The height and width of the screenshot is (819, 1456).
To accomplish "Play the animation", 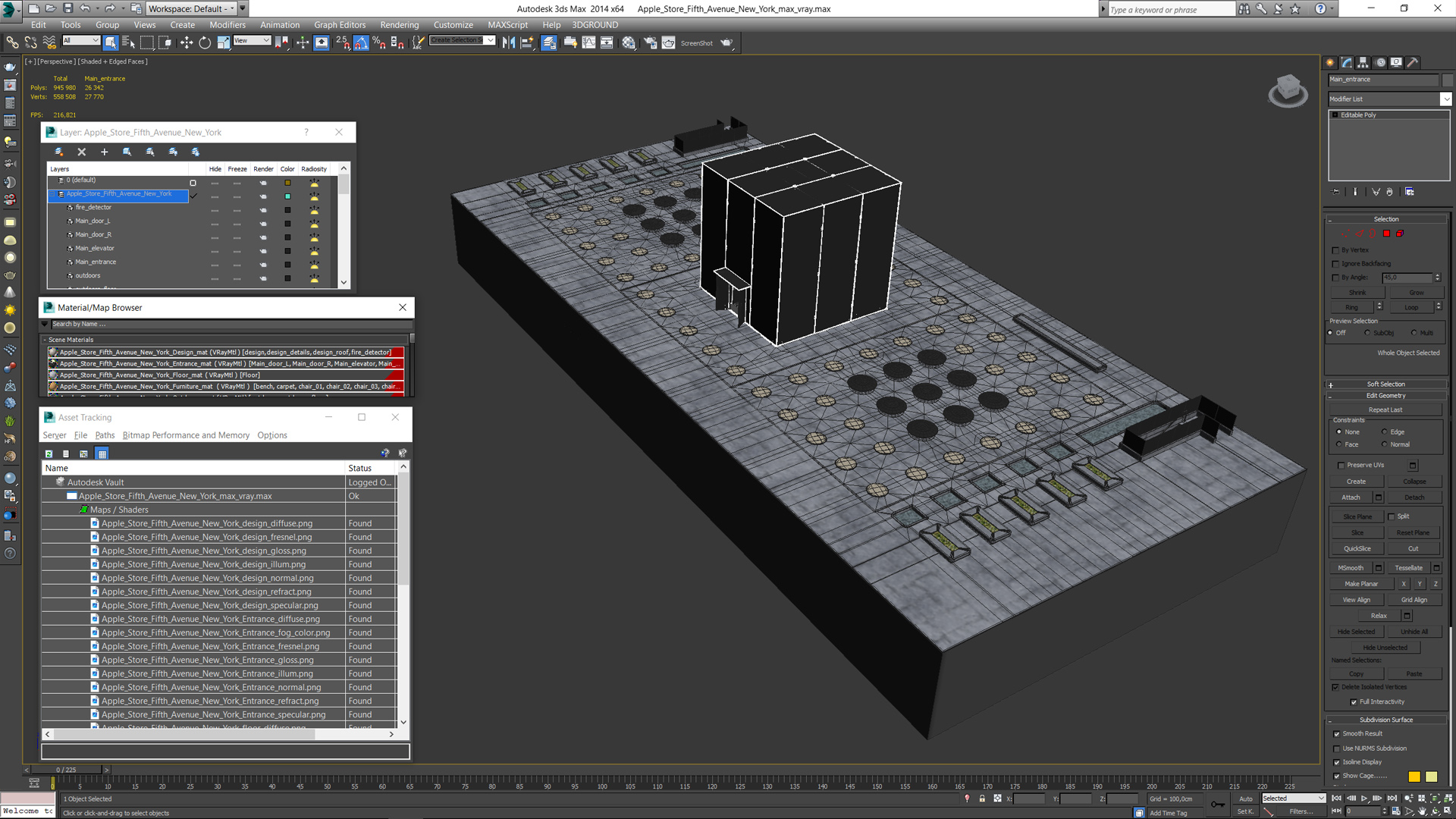I will point(1364,799).
